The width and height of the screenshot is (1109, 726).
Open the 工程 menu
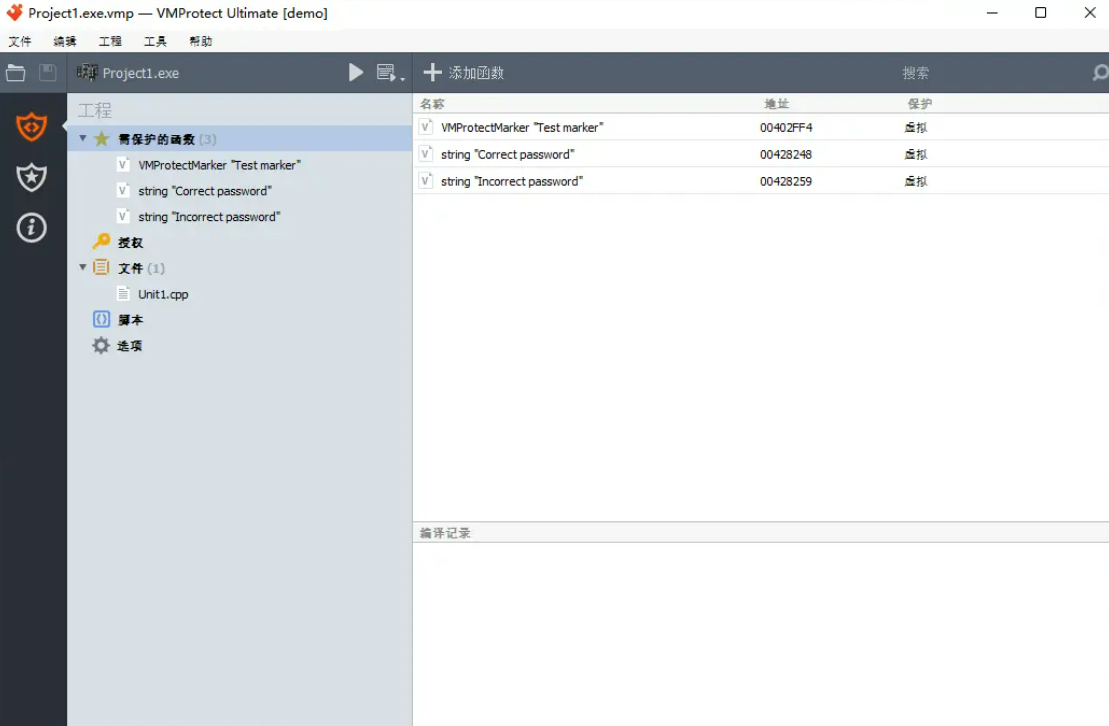tap(110, 41)
